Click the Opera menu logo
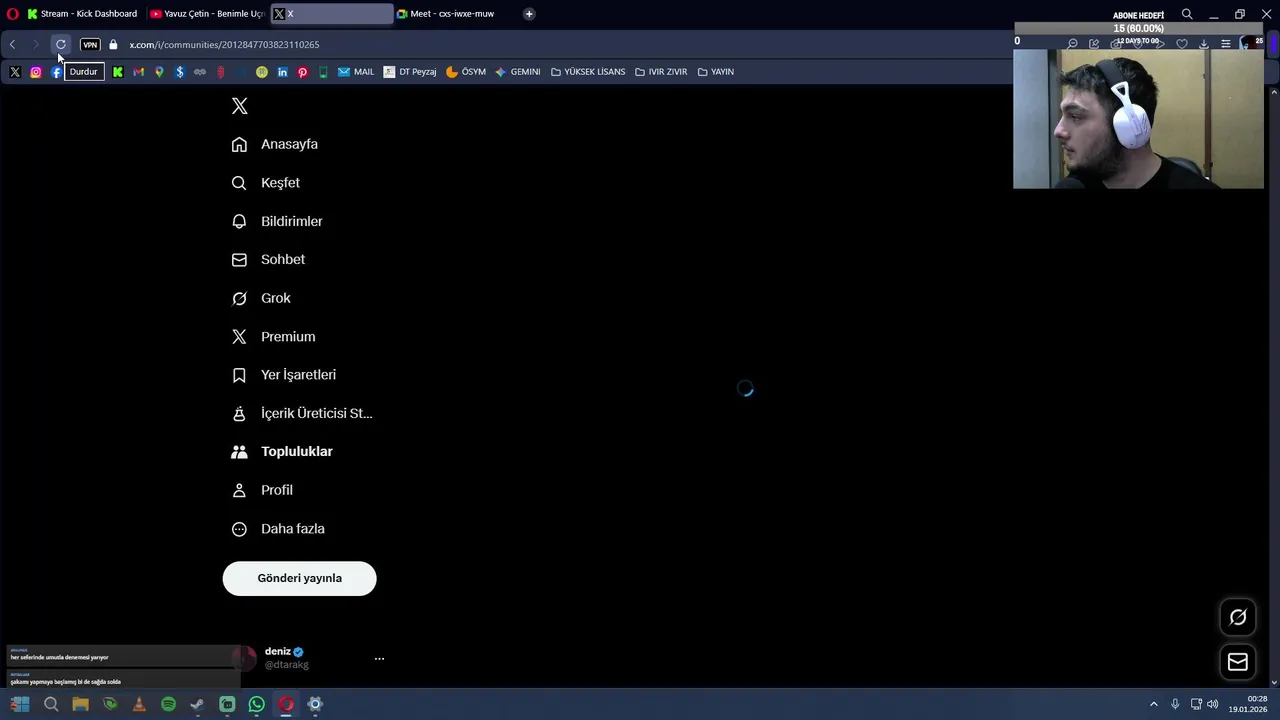The image size is (1280, 720). pyautogui.click(x=12, y=14)
